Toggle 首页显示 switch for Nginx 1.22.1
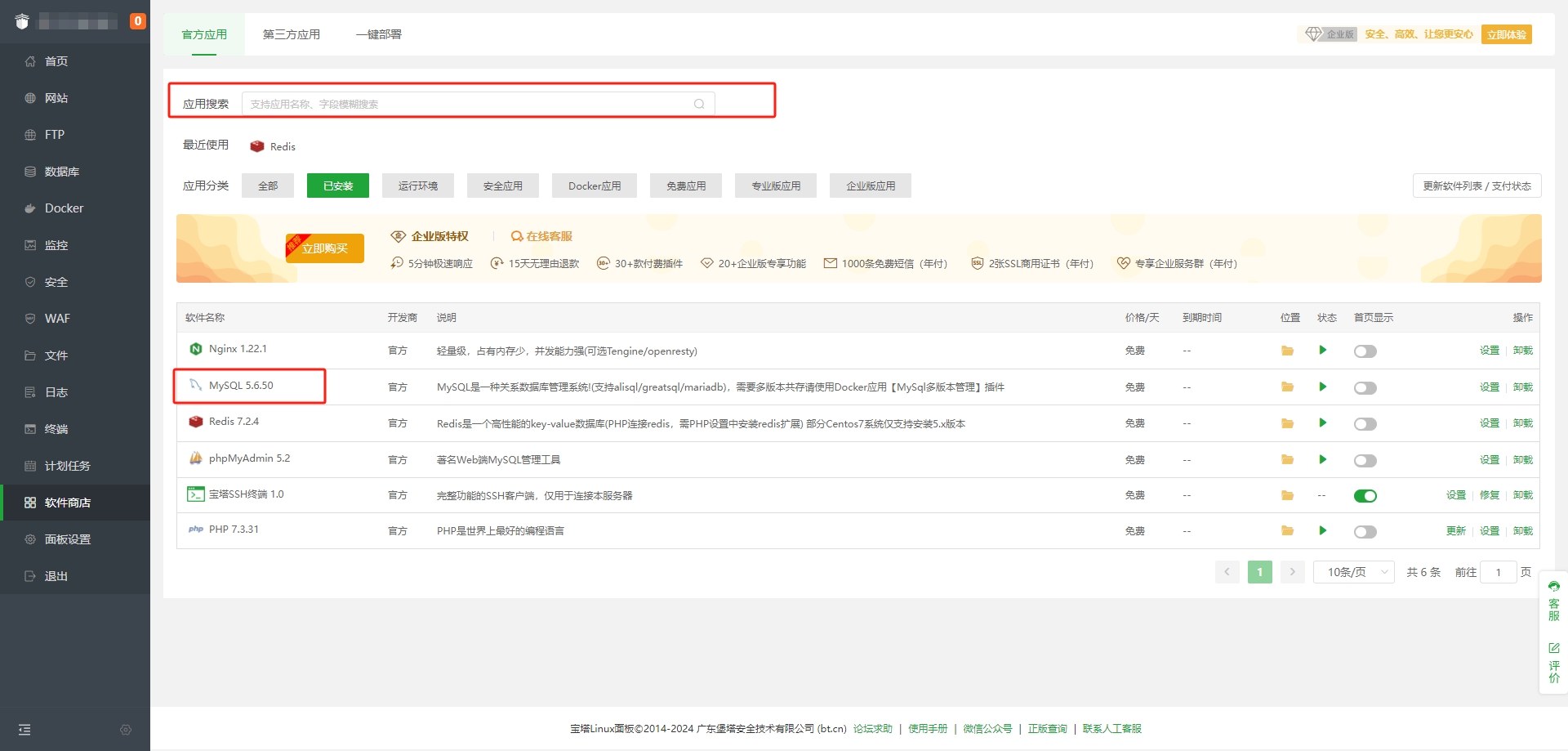This screenshot has height=751, width=1568. coord(1365,351)
